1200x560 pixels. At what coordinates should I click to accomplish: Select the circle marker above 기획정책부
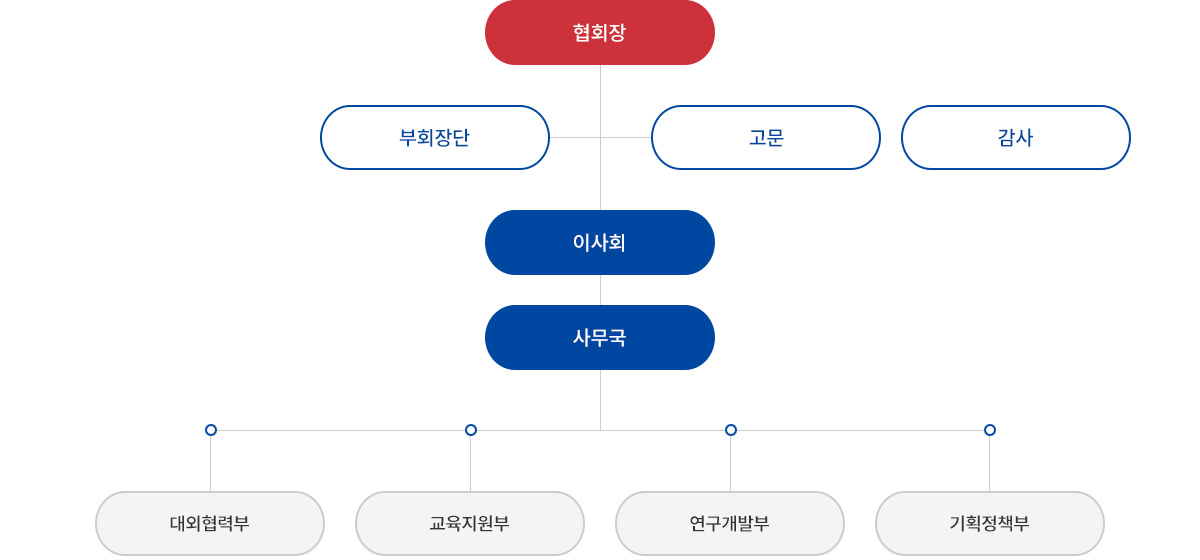pos(990,430)
